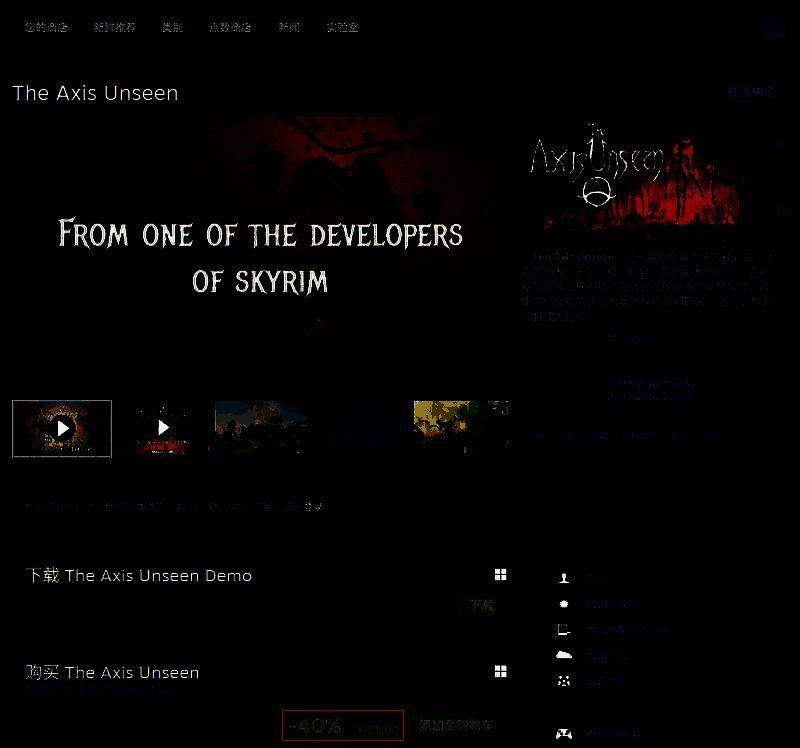This screenshot has height=748, width=800.
Task: Open the 新鲜推荐 menu
Action: tap(114, 27)
